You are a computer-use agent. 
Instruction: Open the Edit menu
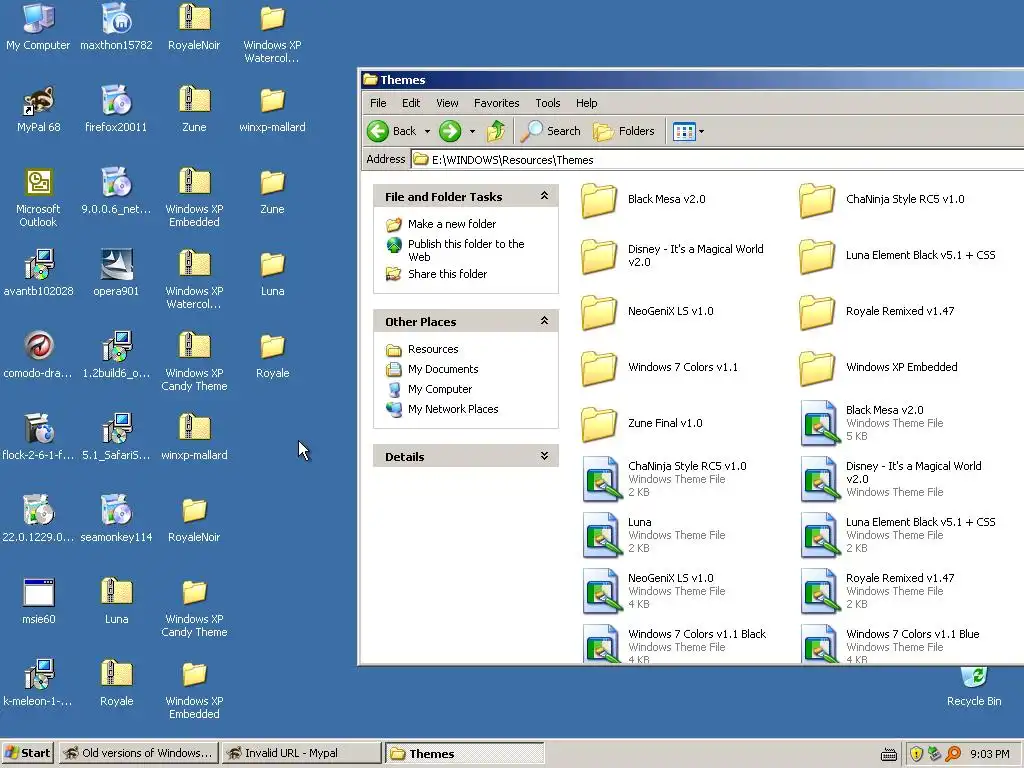coord(411,103)
